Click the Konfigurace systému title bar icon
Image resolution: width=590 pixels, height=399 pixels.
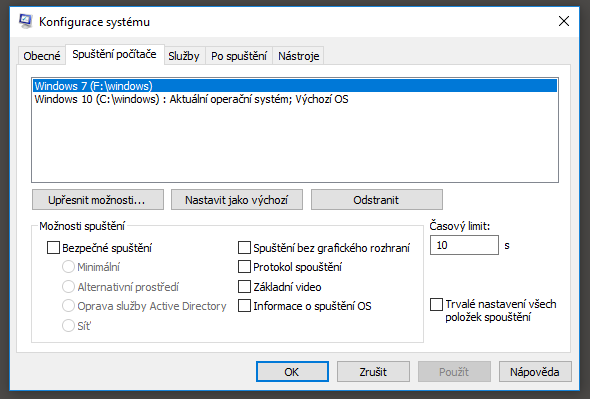click(x=26, y=21)
